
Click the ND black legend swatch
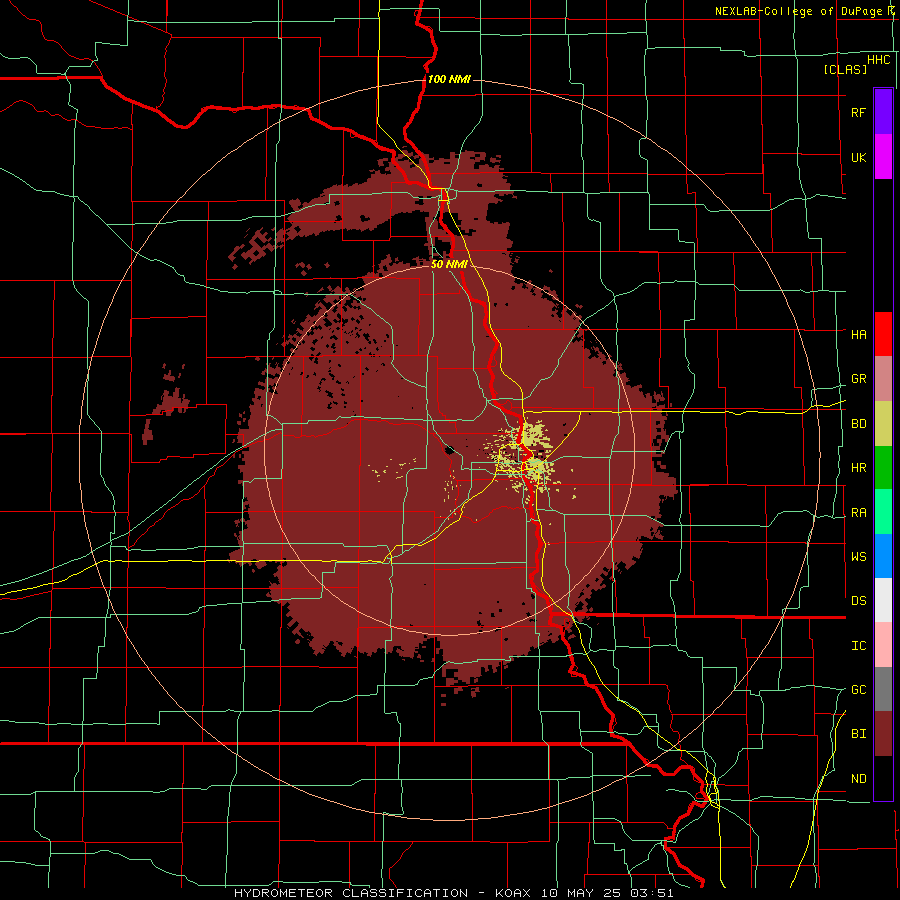pyautogui.click(x=883, y=778)
